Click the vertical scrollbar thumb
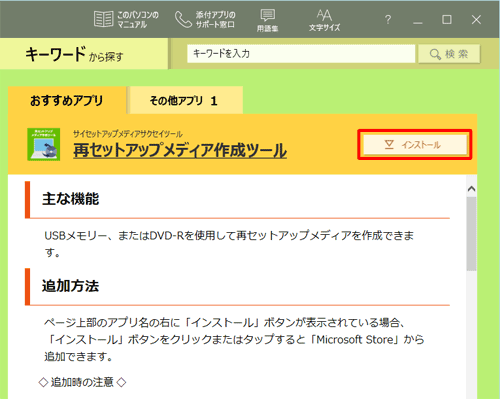Screen dimensions: 500x399 point(471,234)
